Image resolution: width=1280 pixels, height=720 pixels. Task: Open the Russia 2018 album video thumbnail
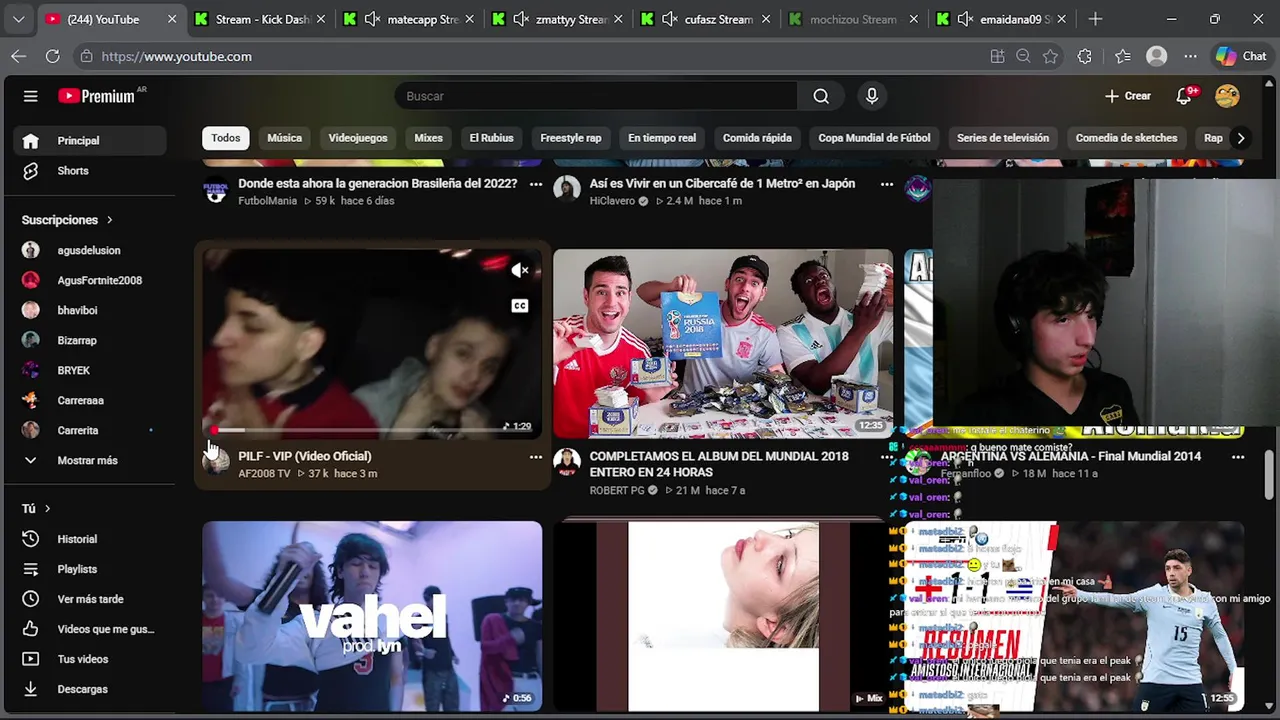coord(723,344)
